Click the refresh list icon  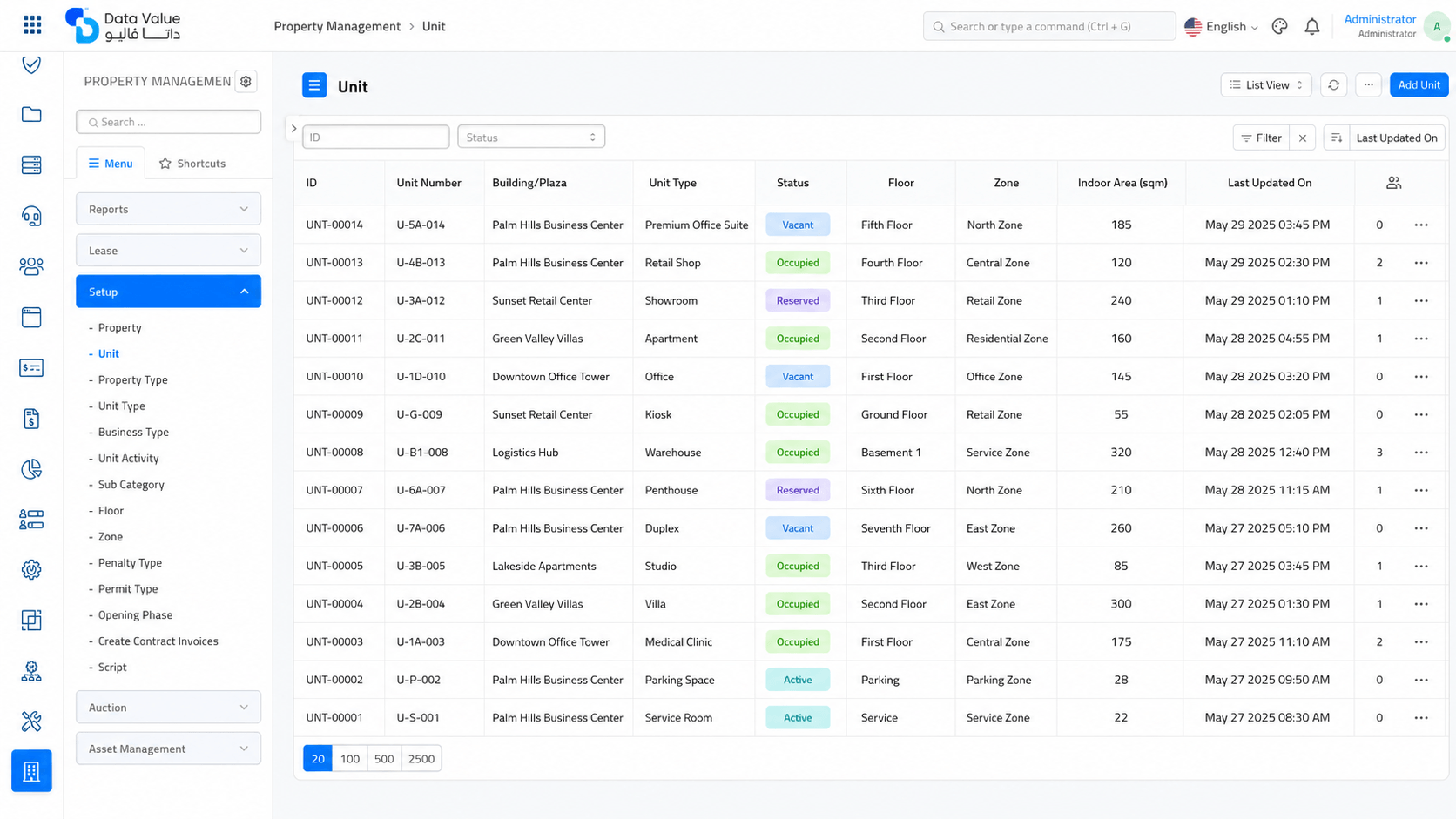click(1334, 85)
